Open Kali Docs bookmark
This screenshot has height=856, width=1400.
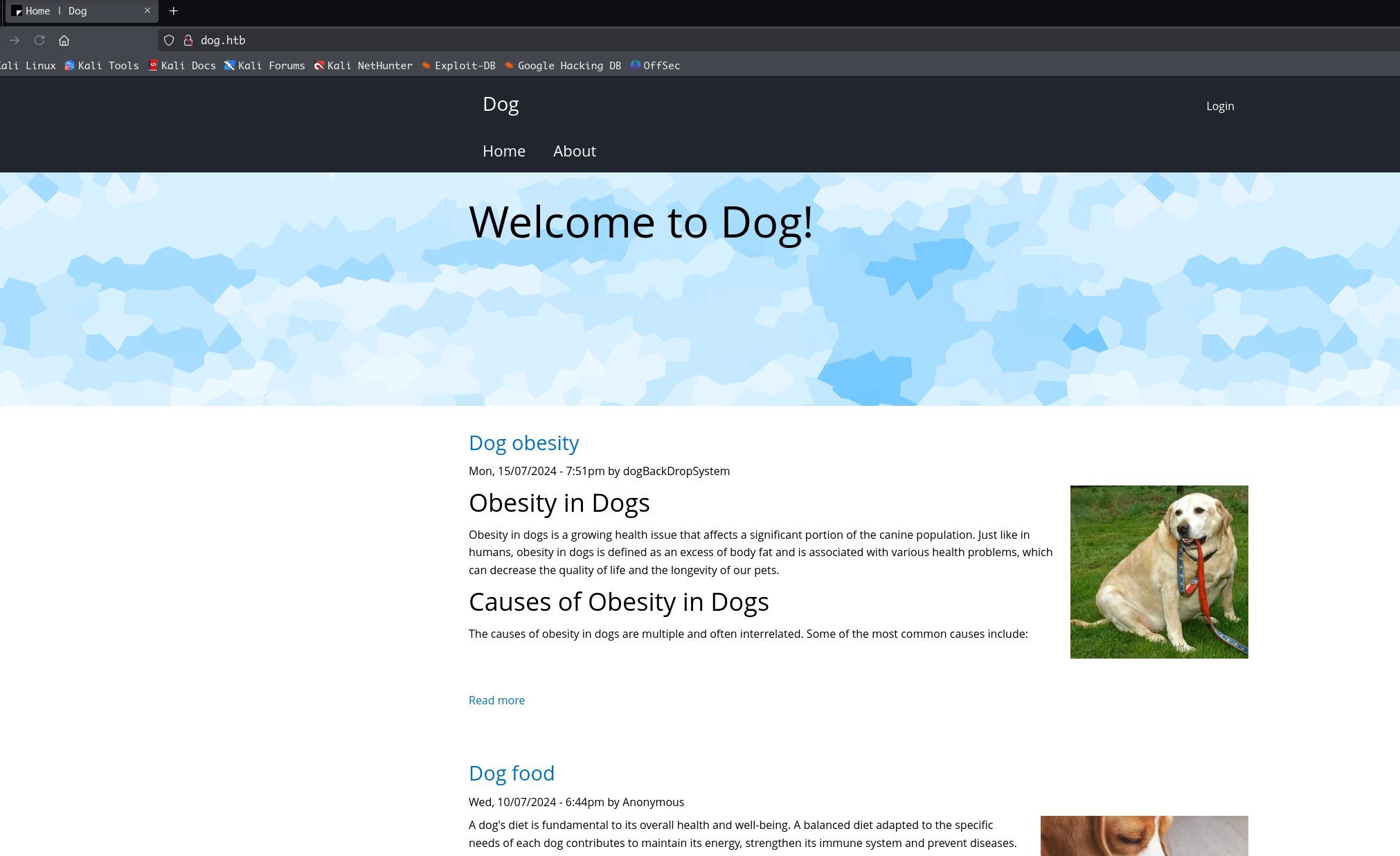(x=182, y=66)
